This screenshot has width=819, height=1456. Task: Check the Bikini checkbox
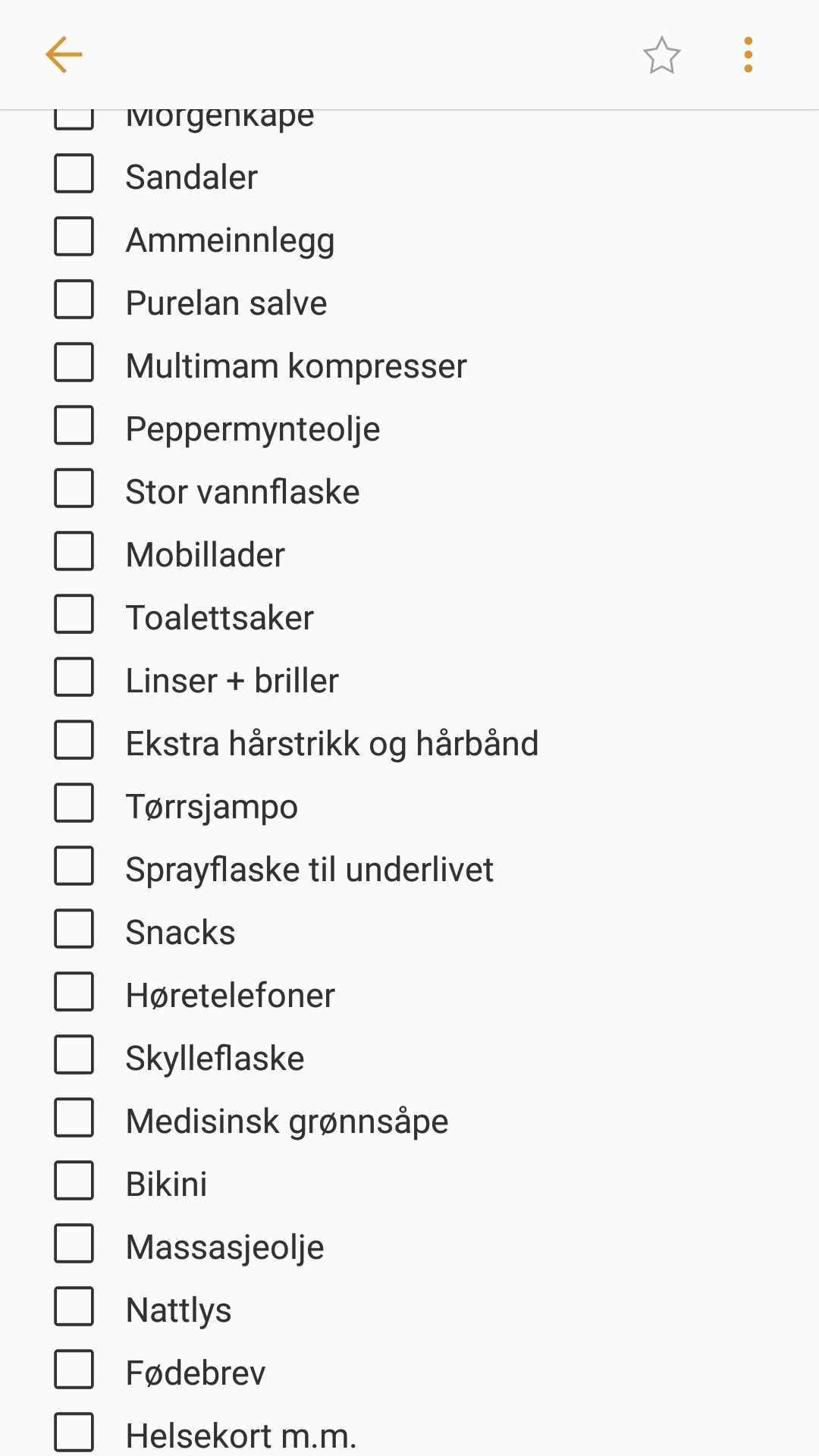coord(74,1181)
